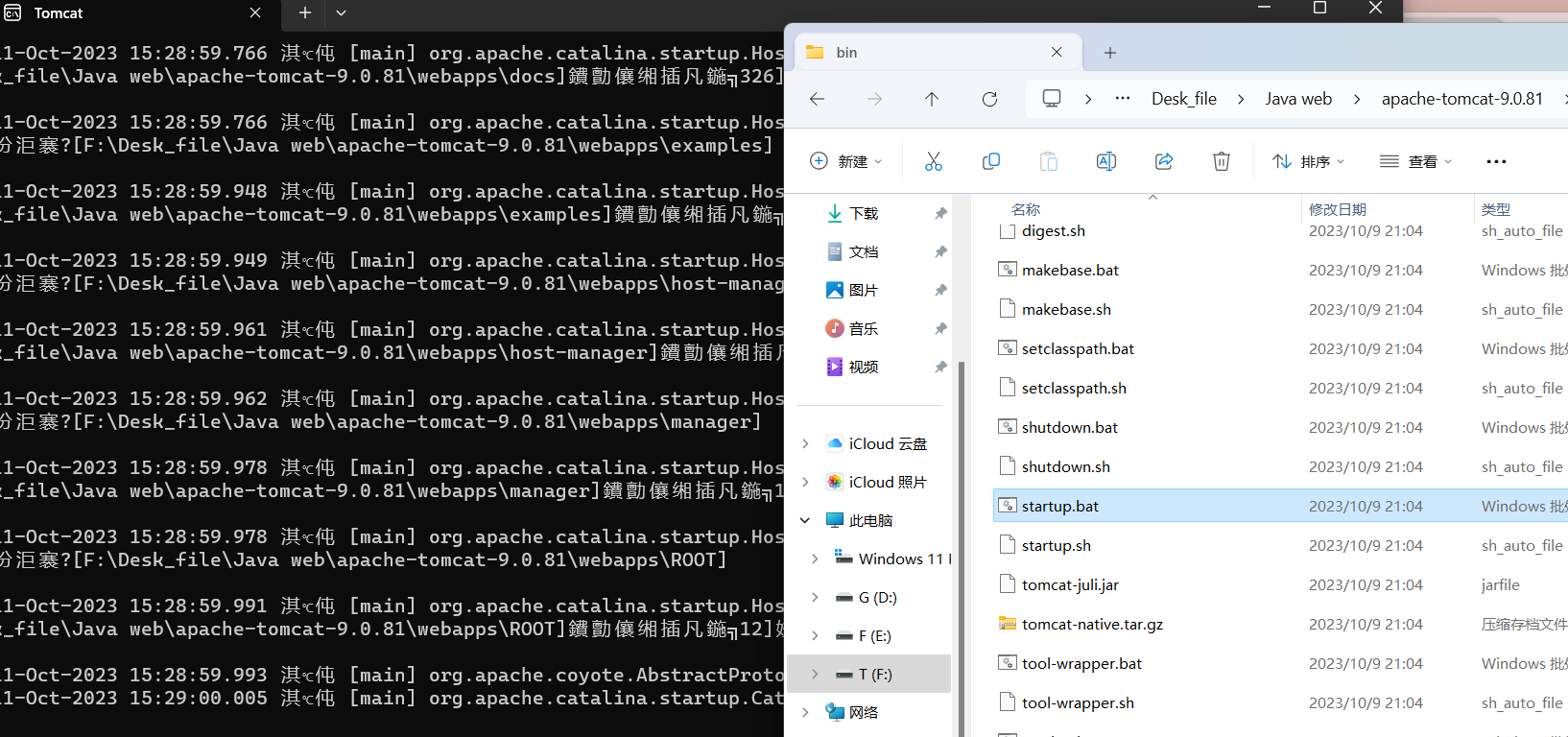This screenshot has width=1568, height=737.
Task: Click the pin icon beside 下载
Action: [940, 213]
